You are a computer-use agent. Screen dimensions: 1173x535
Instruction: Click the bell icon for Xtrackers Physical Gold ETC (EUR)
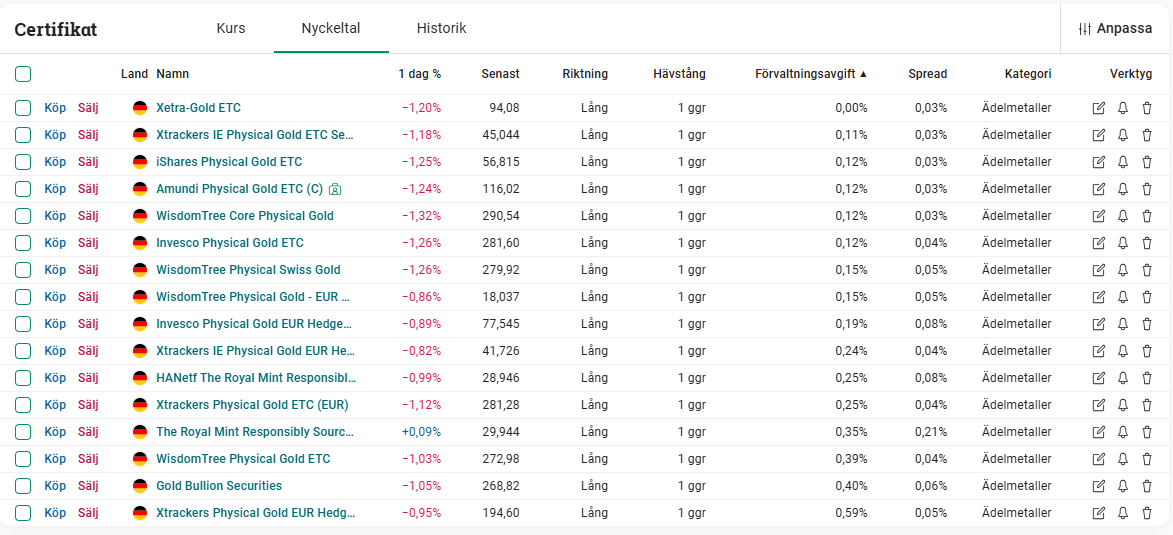tap(1123, 405)
